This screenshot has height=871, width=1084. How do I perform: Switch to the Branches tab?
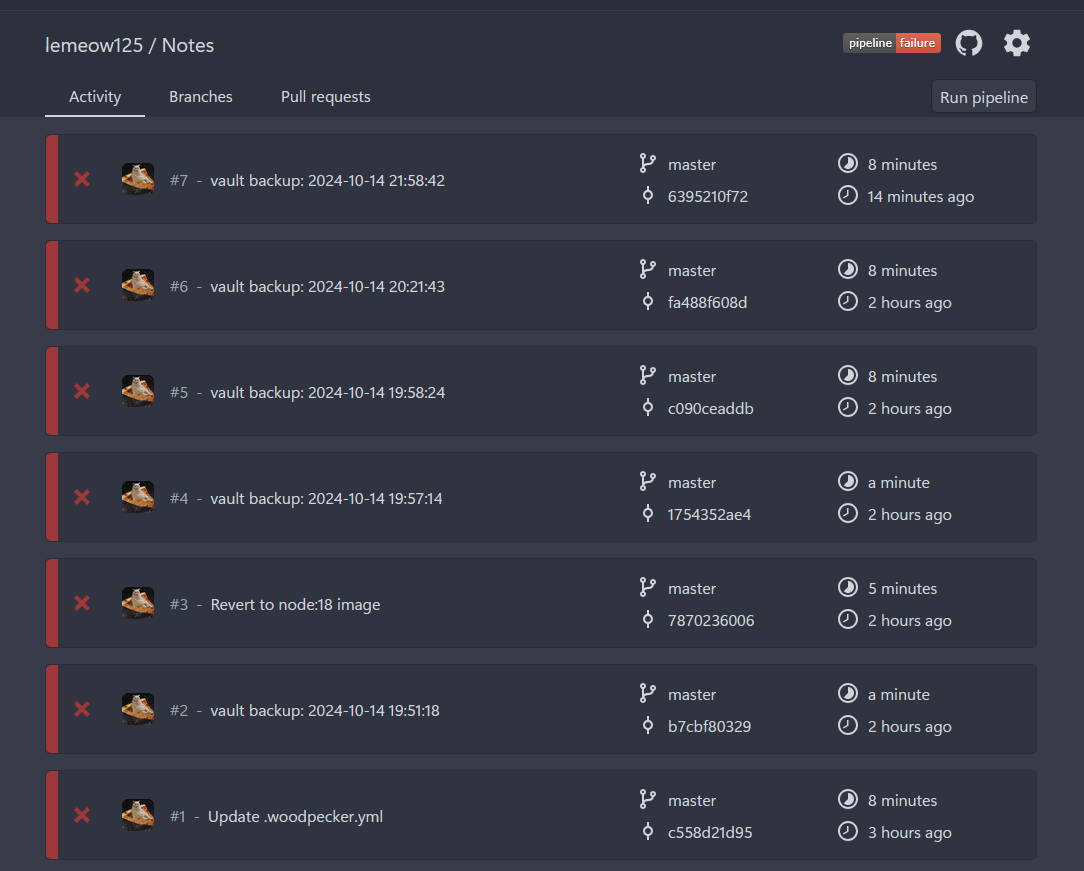click(201, 97)
